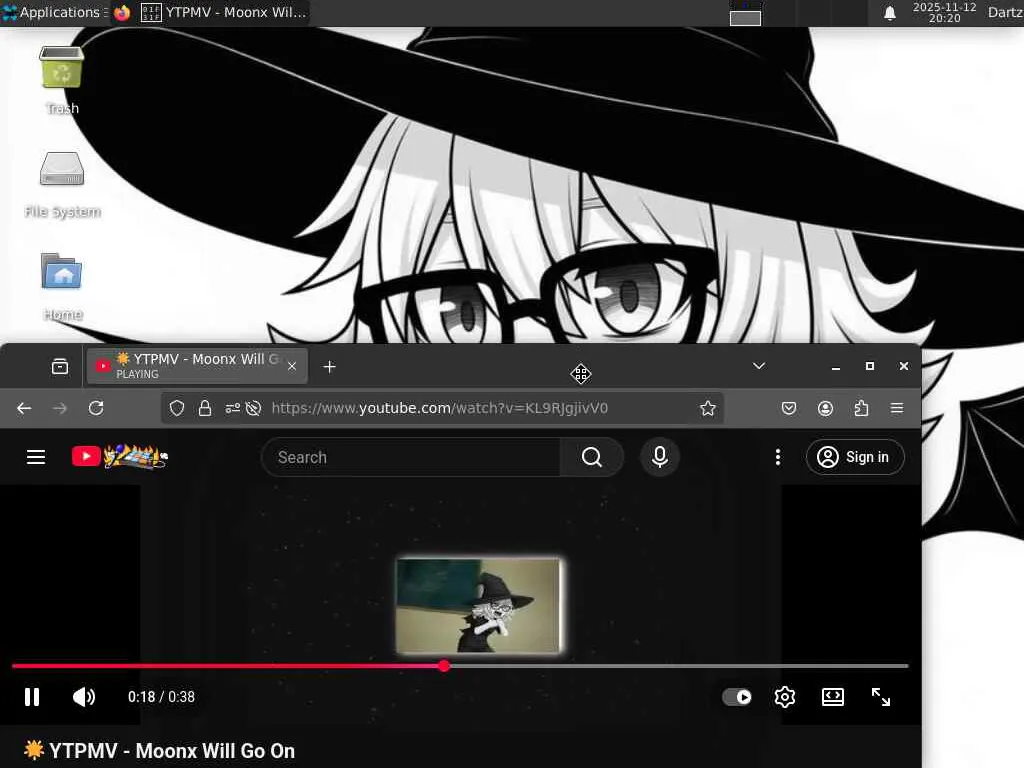Click the youtube.com URL address bar

coord(440,408)
